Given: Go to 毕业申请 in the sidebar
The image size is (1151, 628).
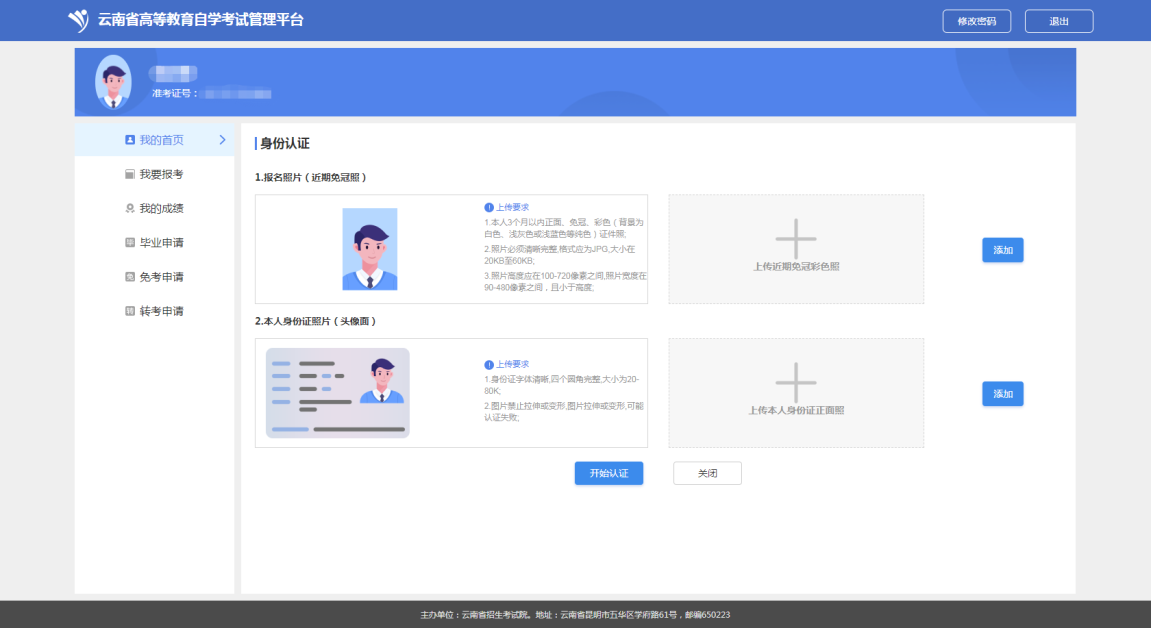Looking at the screenshot, I should (x=161, y=243).
